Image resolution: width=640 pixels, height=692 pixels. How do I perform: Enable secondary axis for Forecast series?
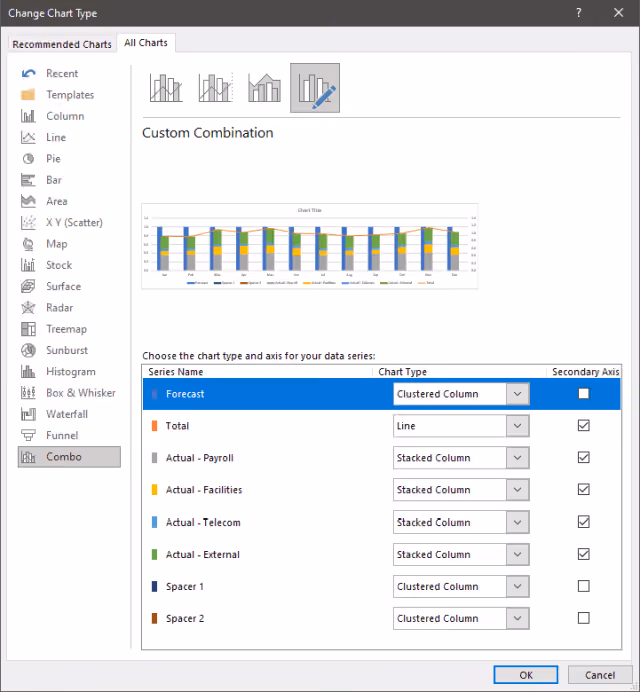click(x=584, y=393)
